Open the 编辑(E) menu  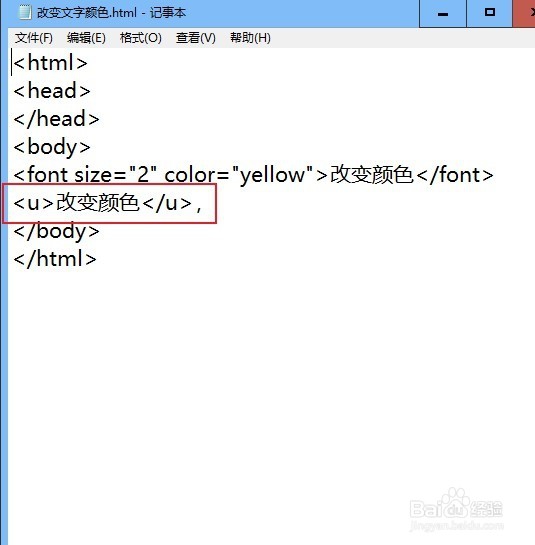[x=86, y=38]
